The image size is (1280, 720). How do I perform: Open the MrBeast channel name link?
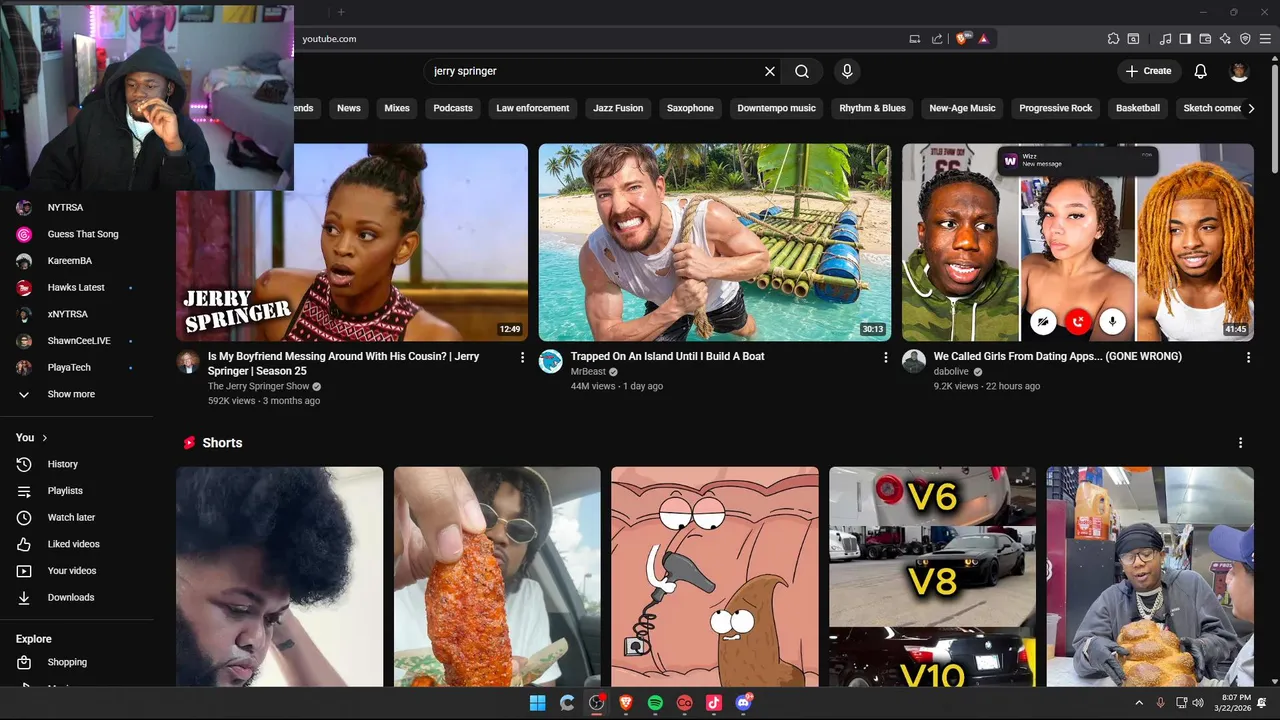588,371
